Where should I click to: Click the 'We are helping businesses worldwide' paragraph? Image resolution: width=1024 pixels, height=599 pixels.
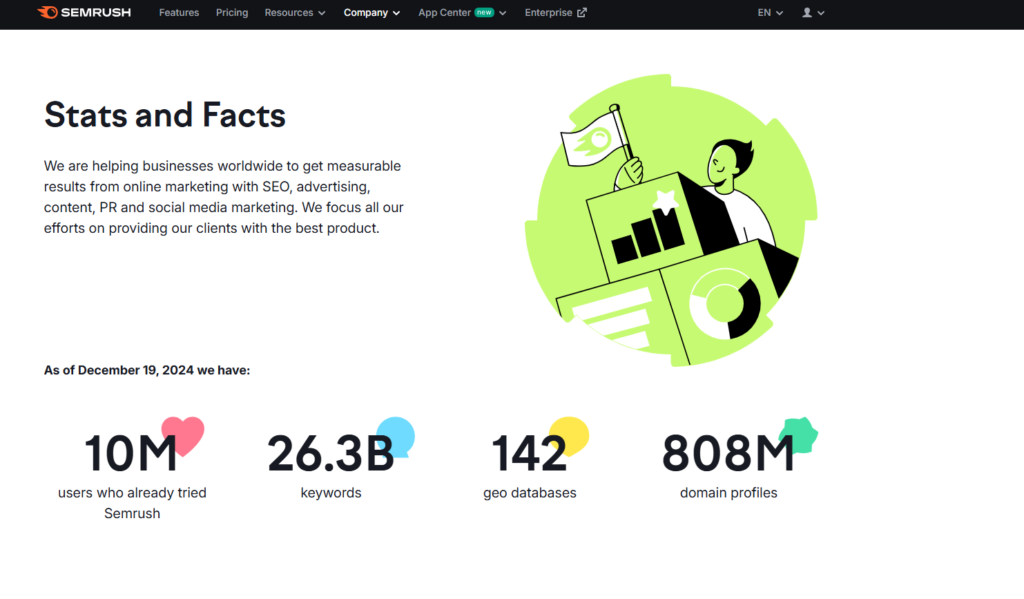tap(223, 197)
